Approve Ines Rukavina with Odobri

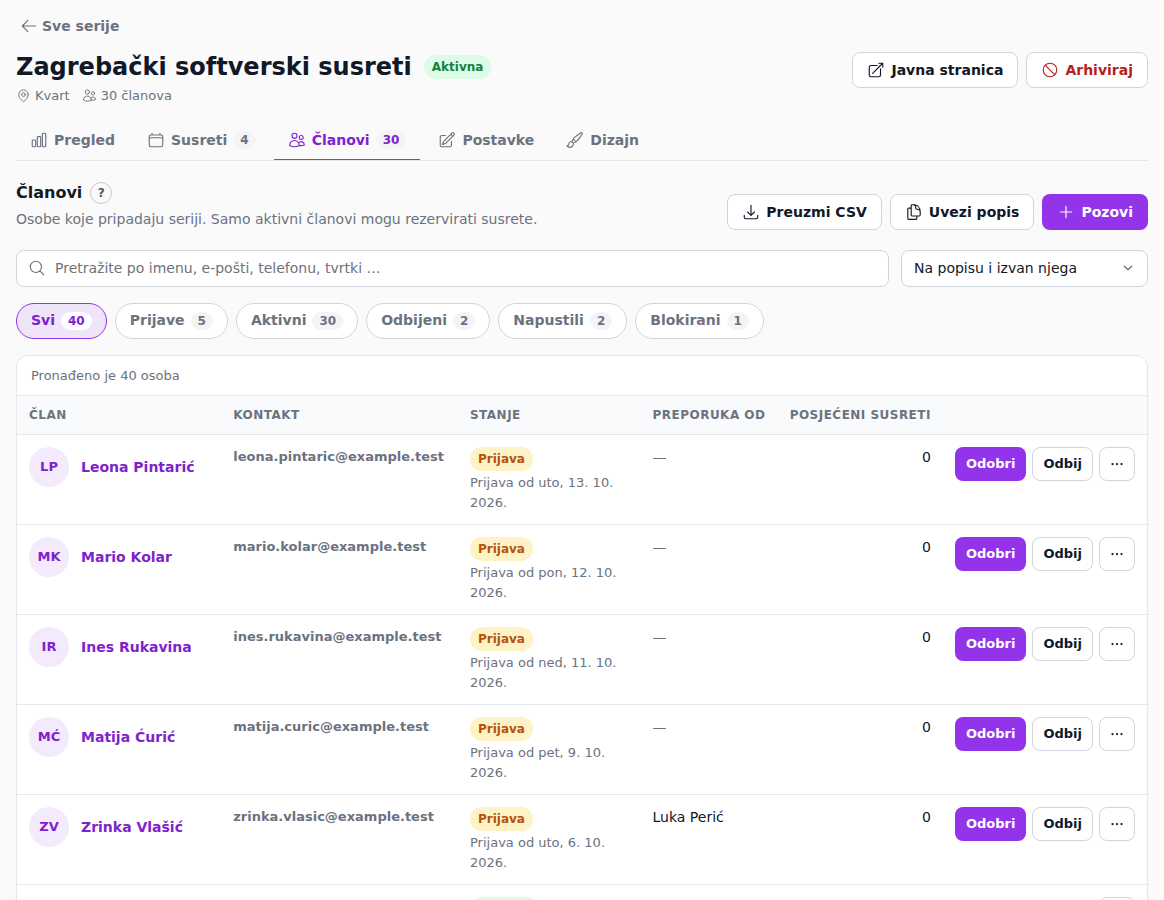click(x=990, y=644)
